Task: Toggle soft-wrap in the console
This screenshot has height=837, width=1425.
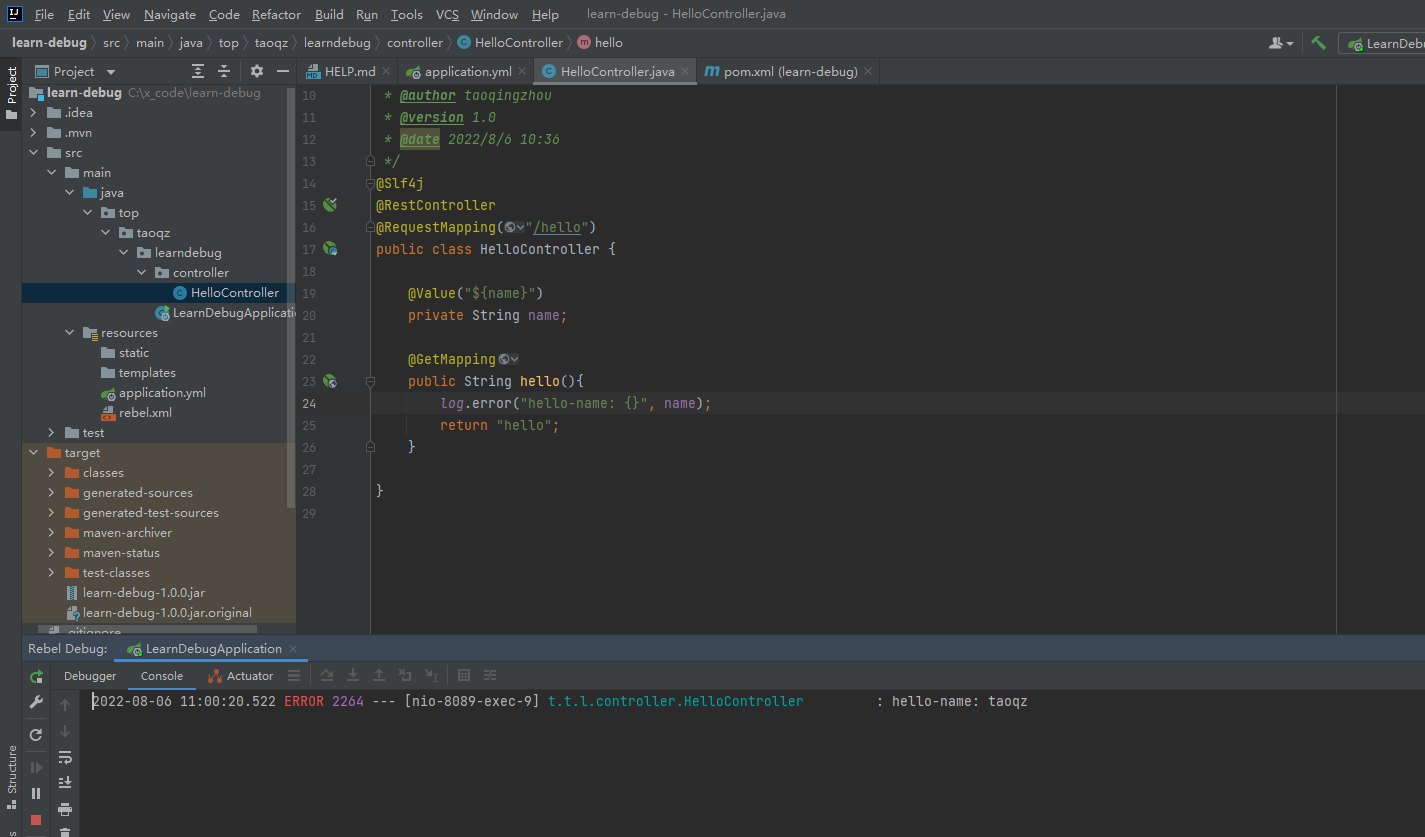Action: pyautogui.click(x=65, y=757)
